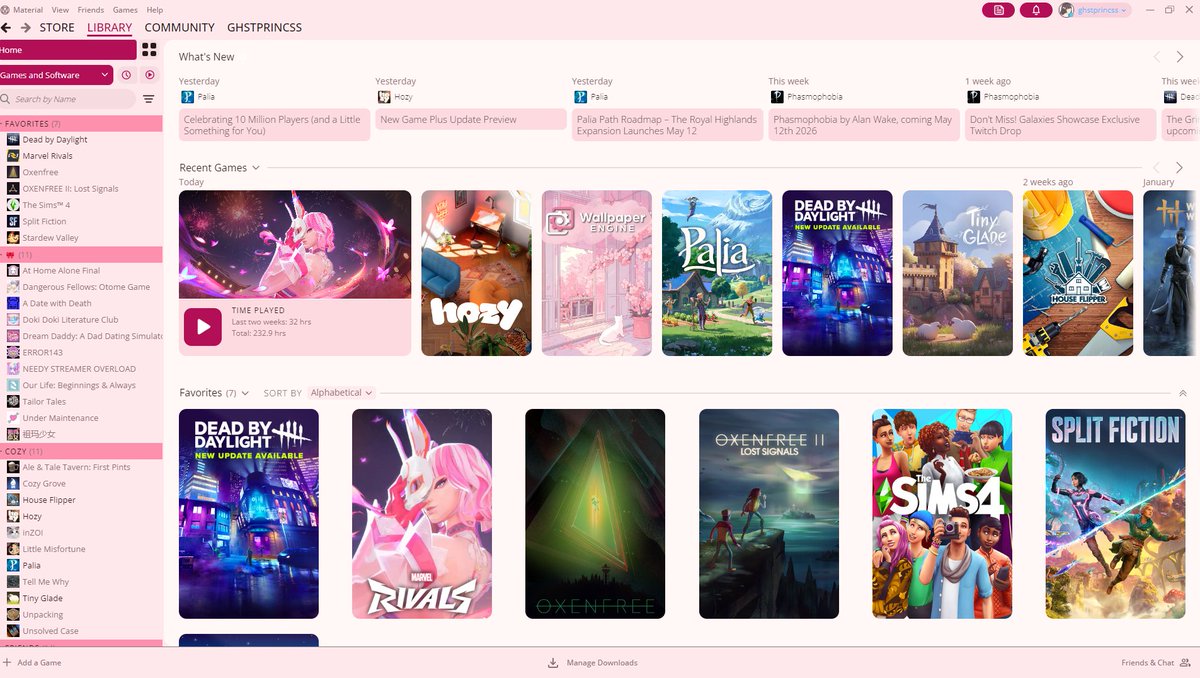Open the Friends menu
The height and width of the screenshot is (678, 1200).
pyautogui.click(x=90, y=9)
